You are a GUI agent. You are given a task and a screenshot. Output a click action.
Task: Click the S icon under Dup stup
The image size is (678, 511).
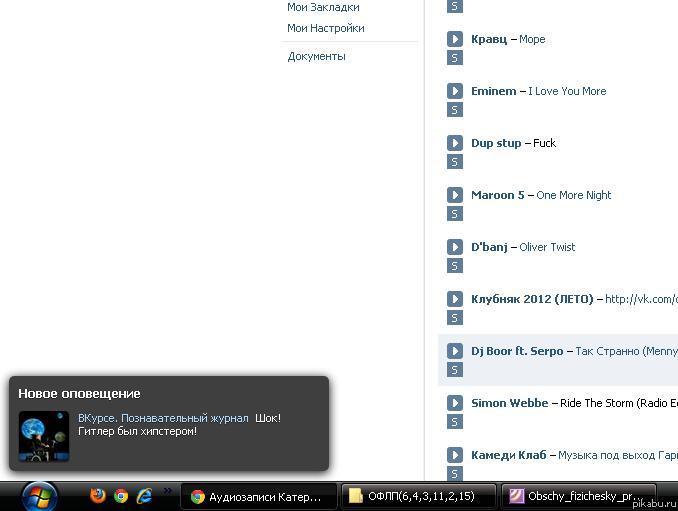click(x=454, y=162)
